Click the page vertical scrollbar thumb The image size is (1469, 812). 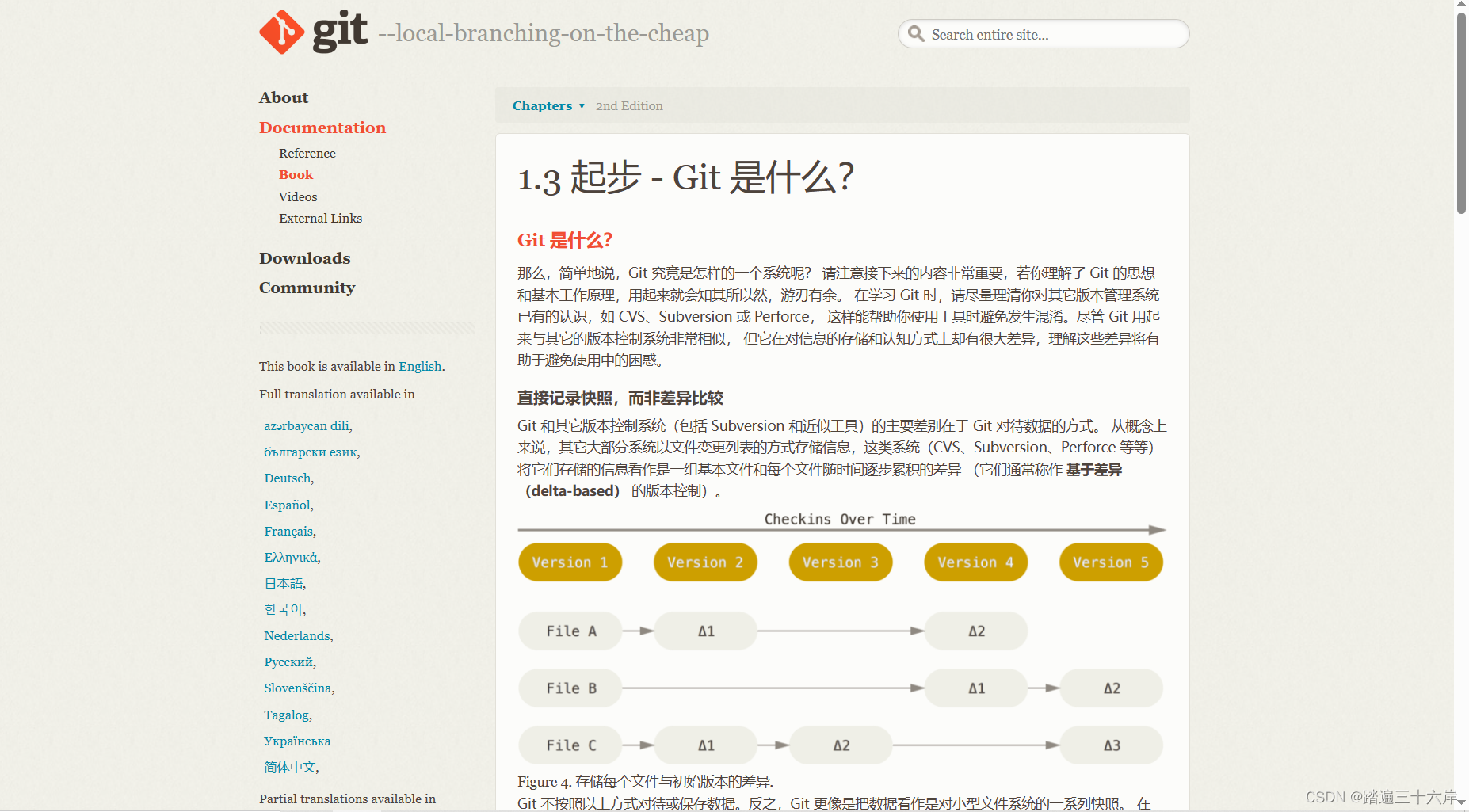[x=1461, y=112]
